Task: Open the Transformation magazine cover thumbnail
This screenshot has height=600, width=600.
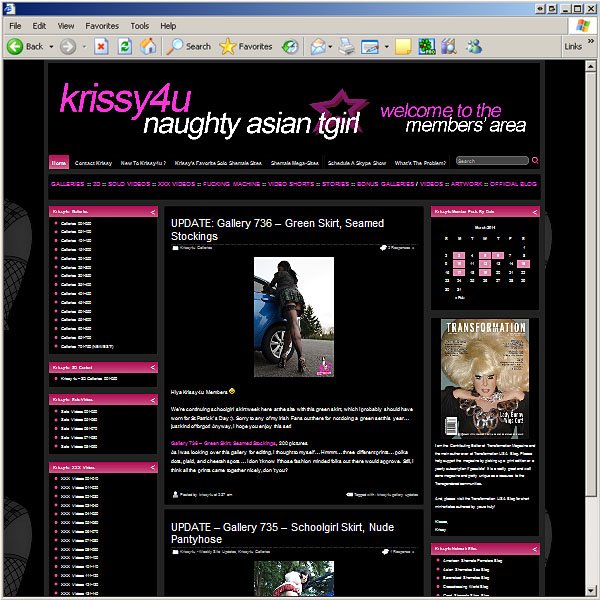Action: (x=485, y=367)
